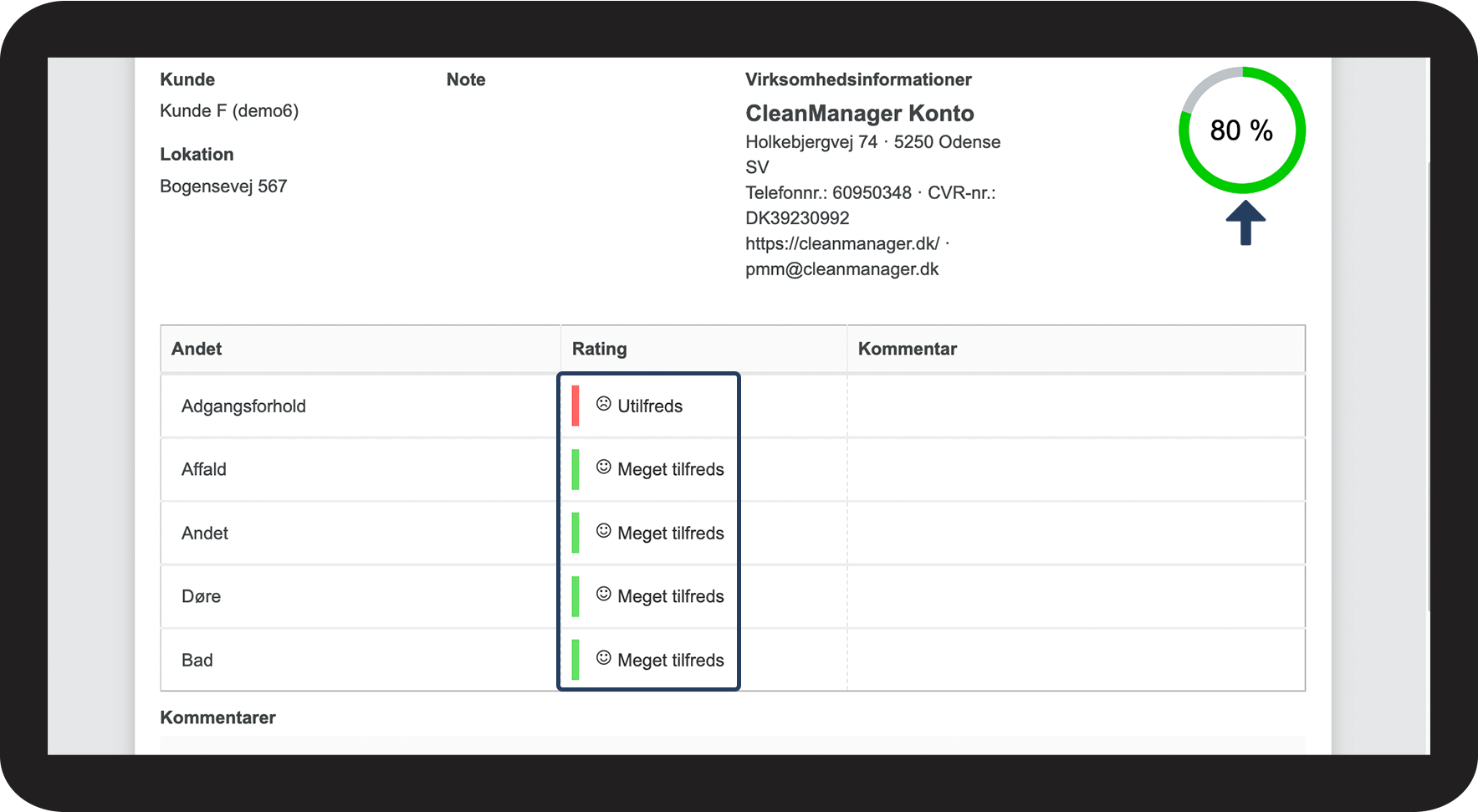1478x812 pixels.
Task: Select the Adgangsforhold row label
Action: pyautogui.click(x=243, y=406)
